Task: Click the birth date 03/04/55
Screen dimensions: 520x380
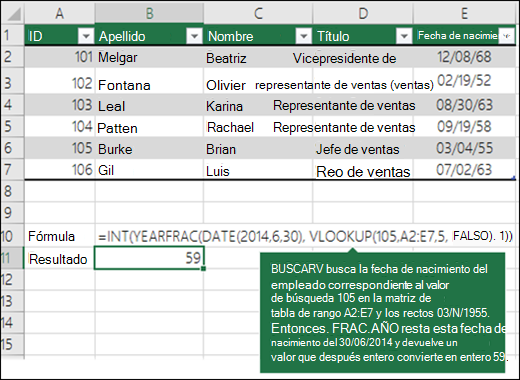Action: click(x=464, y=148)
